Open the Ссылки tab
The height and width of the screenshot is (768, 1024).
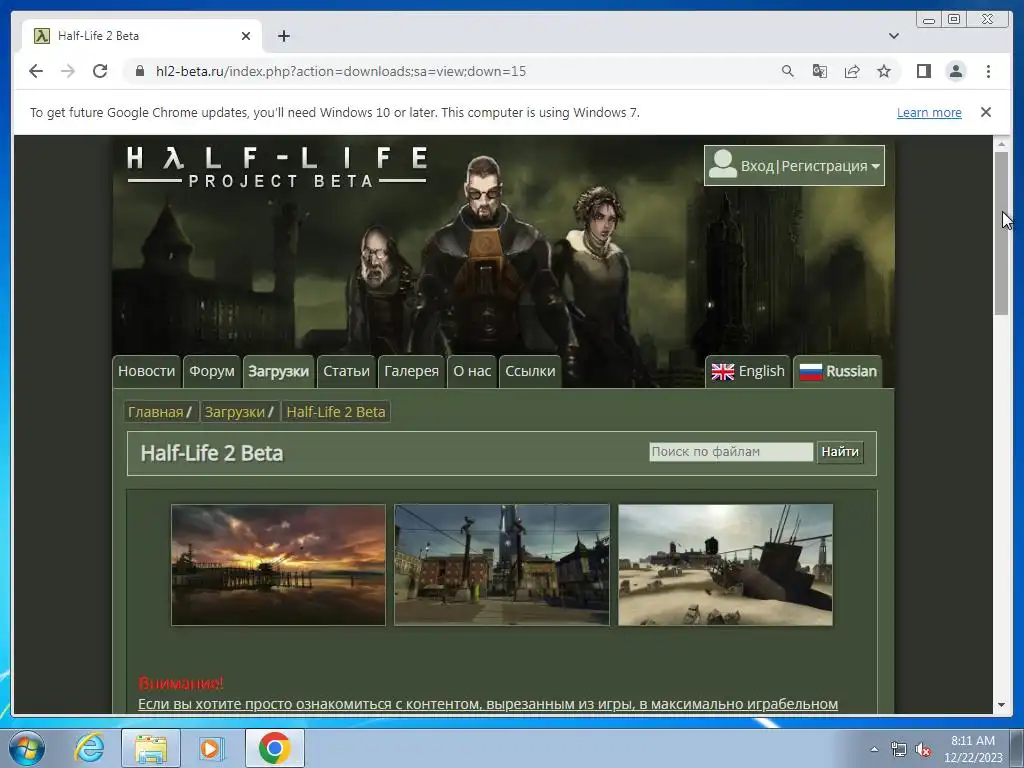(530, 371)
